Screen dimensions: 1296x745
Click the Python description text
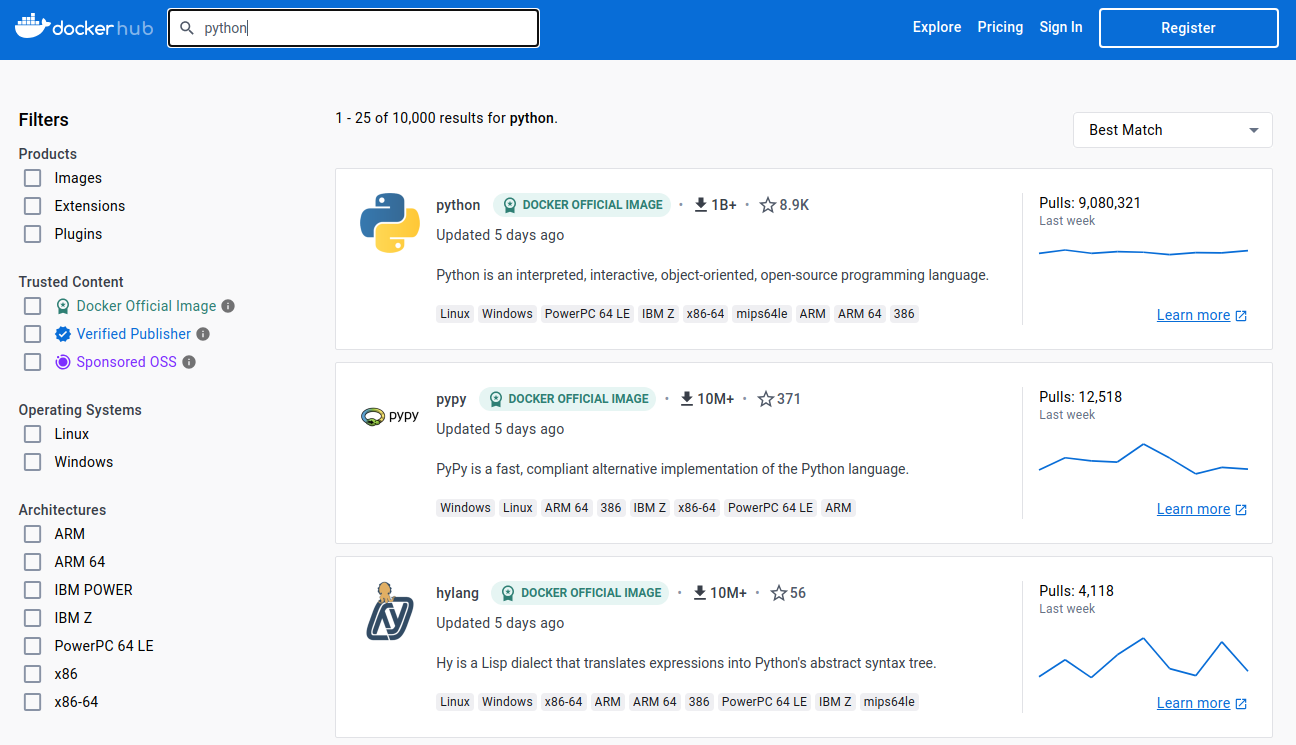click(712, 275)
